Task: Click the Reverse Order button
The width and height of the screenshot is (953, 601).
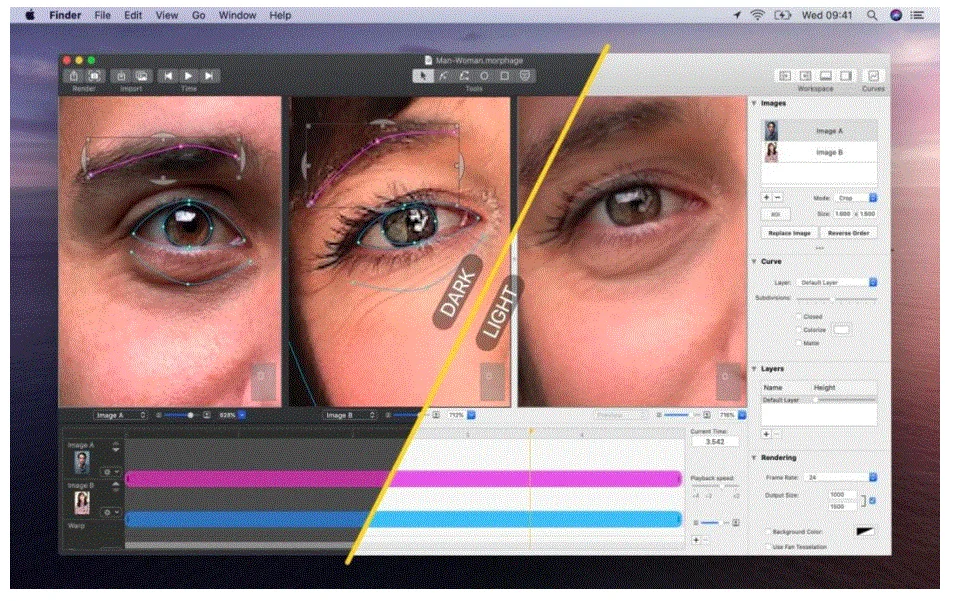Action: 848,233
